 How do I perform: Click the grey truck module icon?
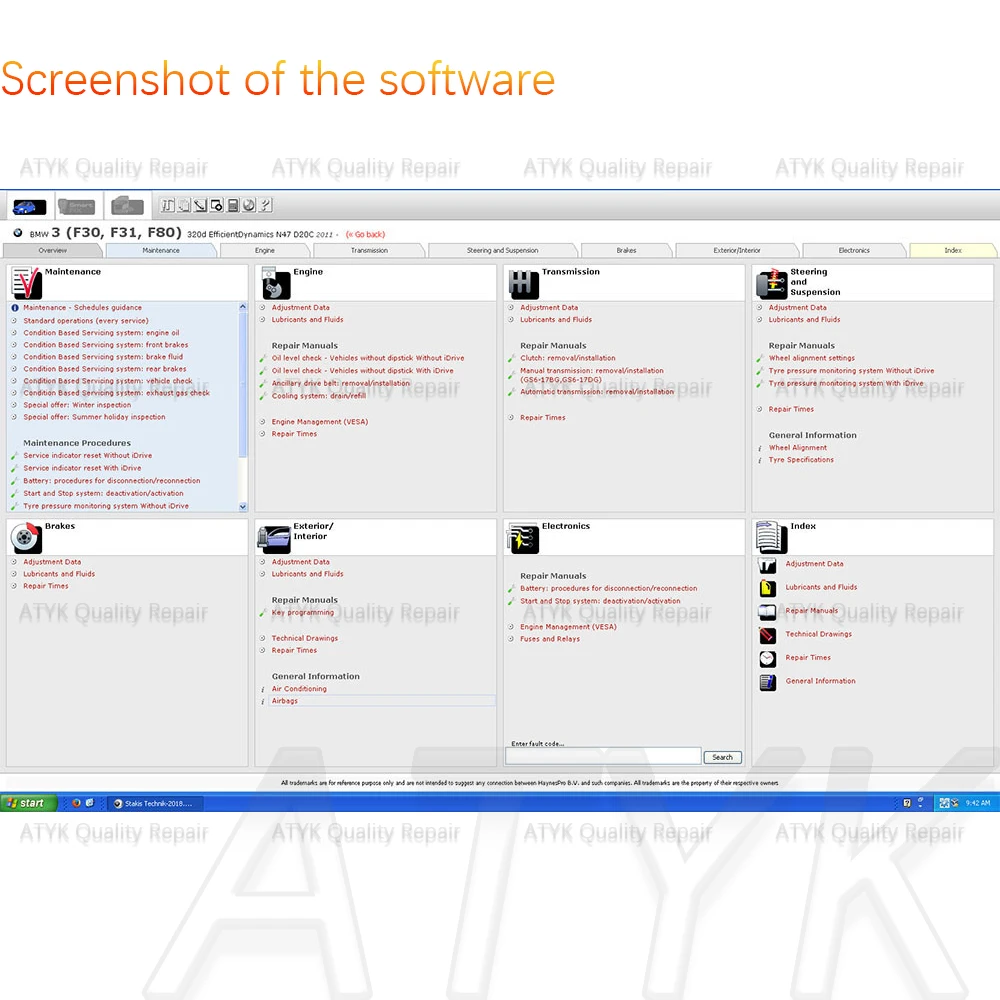(127, 206)
